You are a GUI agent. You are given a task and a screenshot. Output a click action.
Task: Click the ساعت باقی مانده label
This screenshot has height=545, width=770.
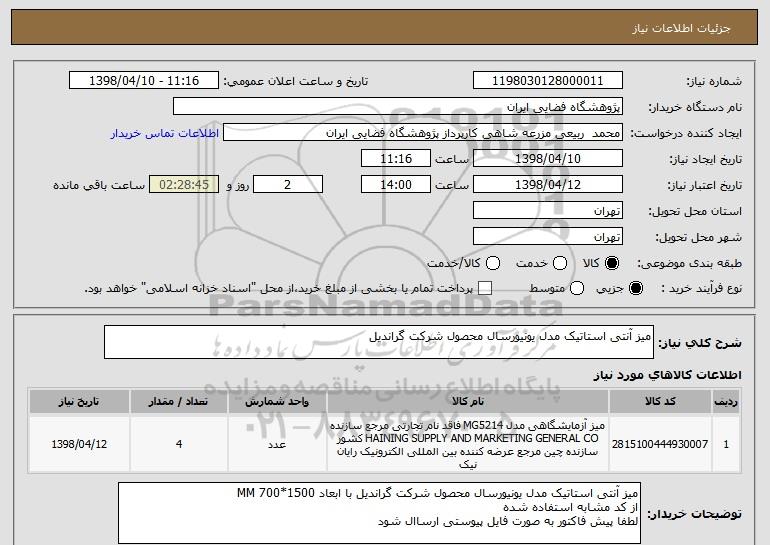pos(99,185)
